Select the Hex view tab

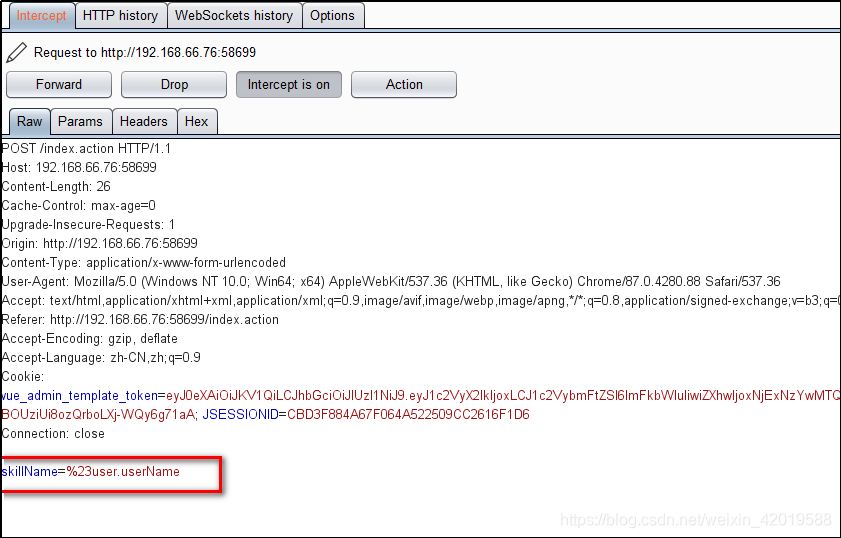click(x=196, y=121)
